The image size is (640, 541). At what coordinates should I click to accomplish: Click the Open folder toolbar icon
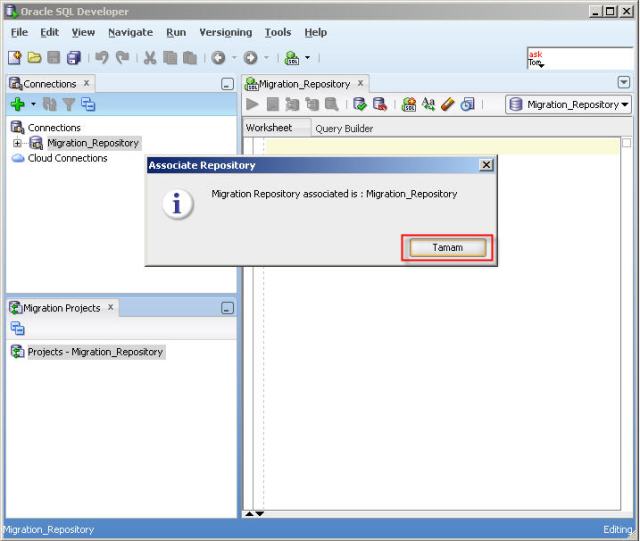tap(34, 58)
